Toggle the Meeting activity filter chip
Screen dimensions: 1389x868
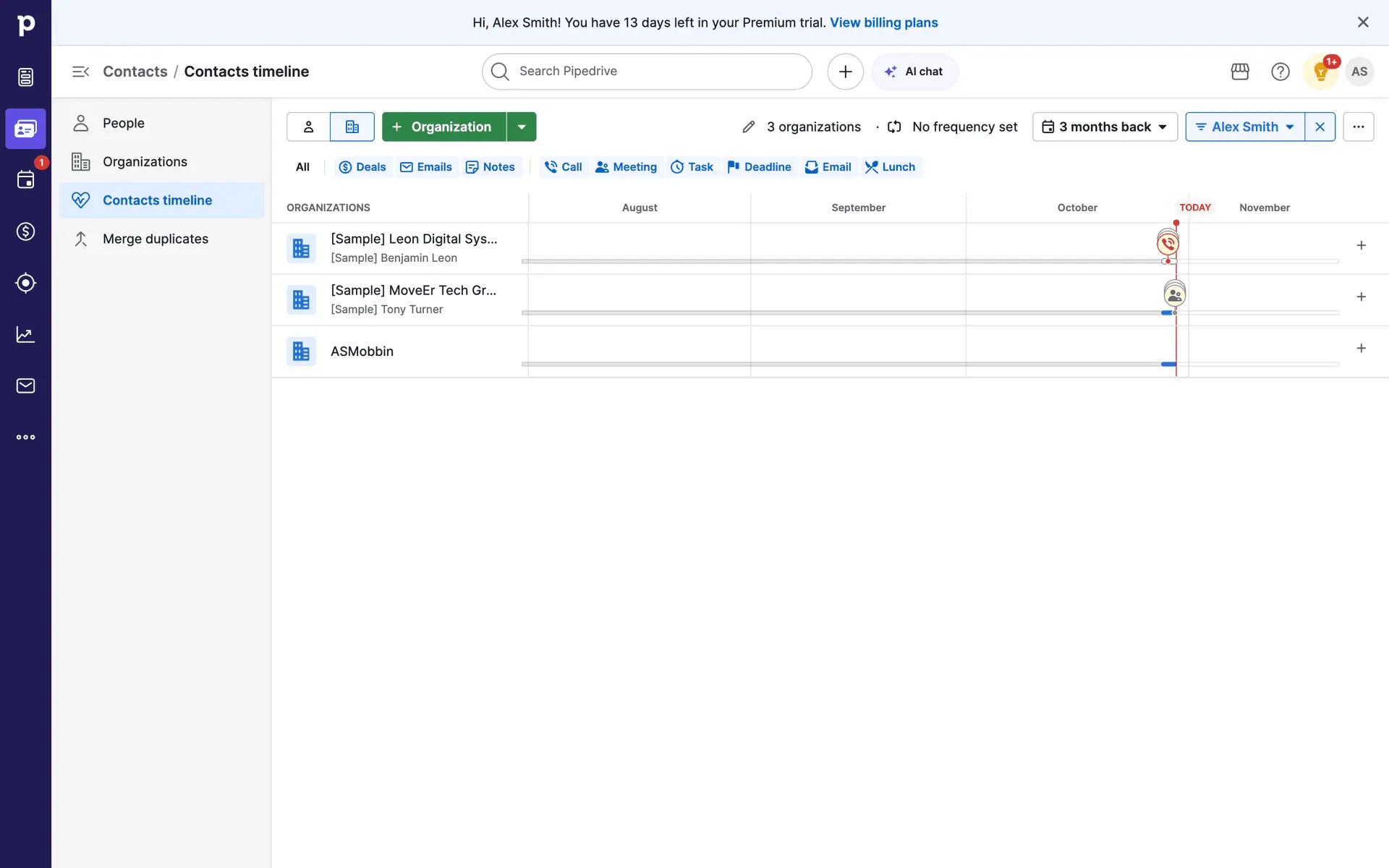(626, 167)
